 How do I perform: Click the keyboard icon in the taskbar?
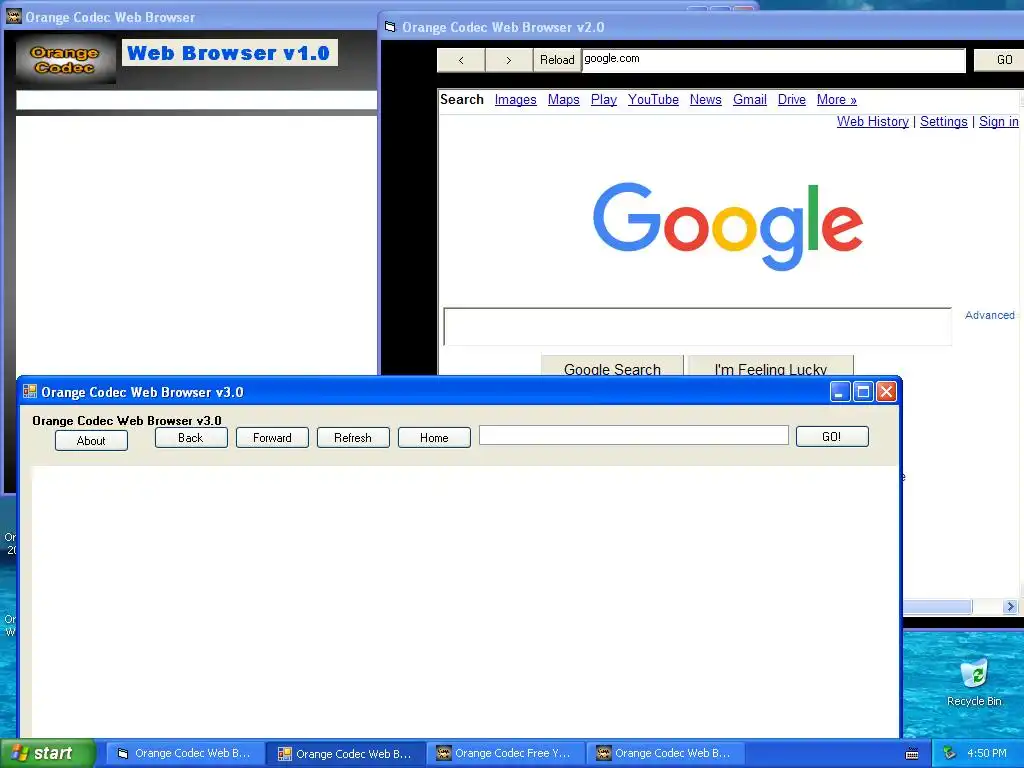click(912, 754)
